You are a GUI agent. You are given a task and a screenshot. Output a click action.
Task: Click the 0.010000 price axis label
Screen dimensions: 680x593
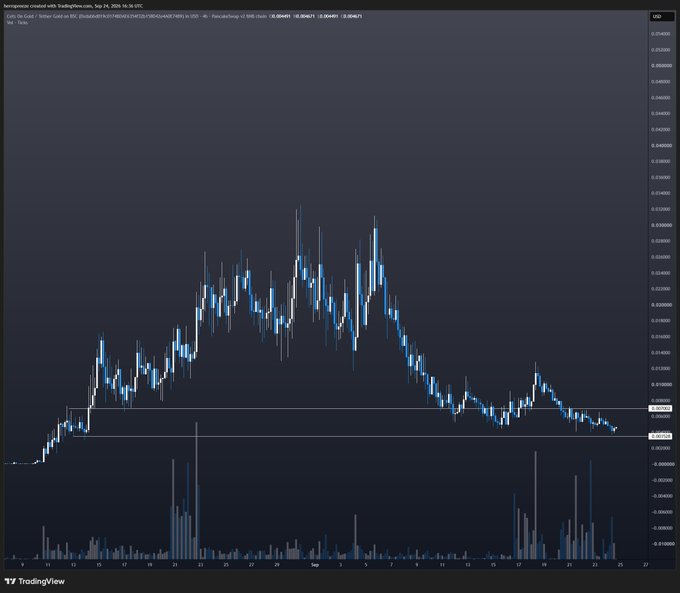[x=661, y=384]
